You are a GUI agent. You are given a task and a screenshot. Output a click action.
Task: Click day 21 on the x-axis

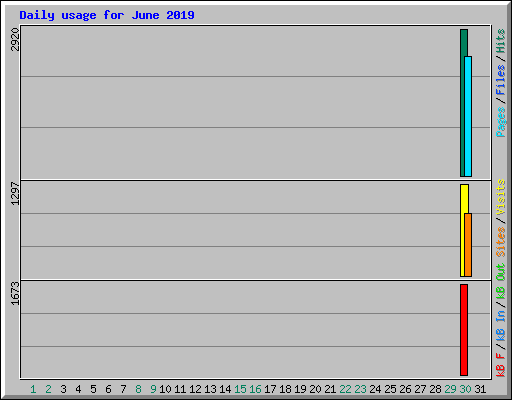330,389
